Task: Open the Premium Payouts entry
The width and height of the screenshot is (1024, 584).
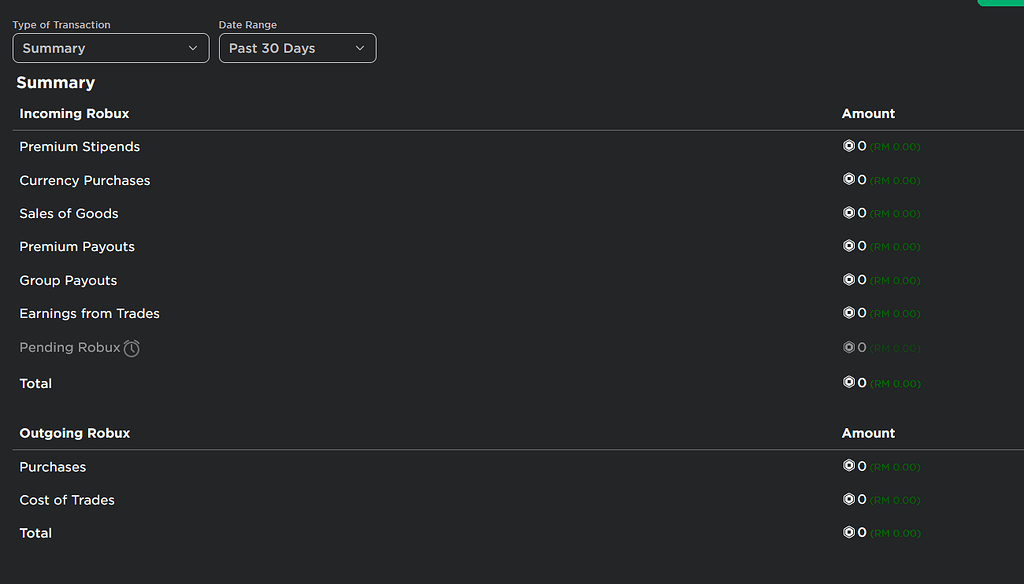Action: [77, 247]
